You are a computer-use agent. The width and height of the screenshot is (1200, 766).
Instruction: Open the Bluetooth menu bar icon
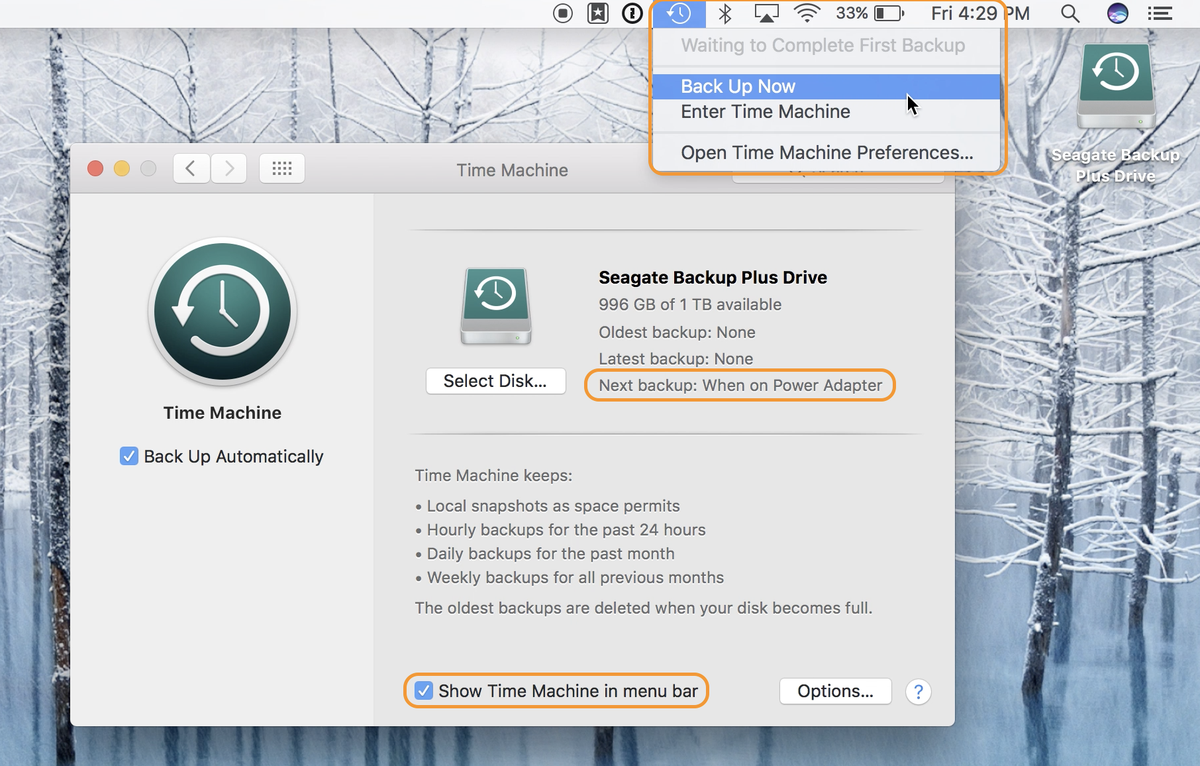point(727,13)
